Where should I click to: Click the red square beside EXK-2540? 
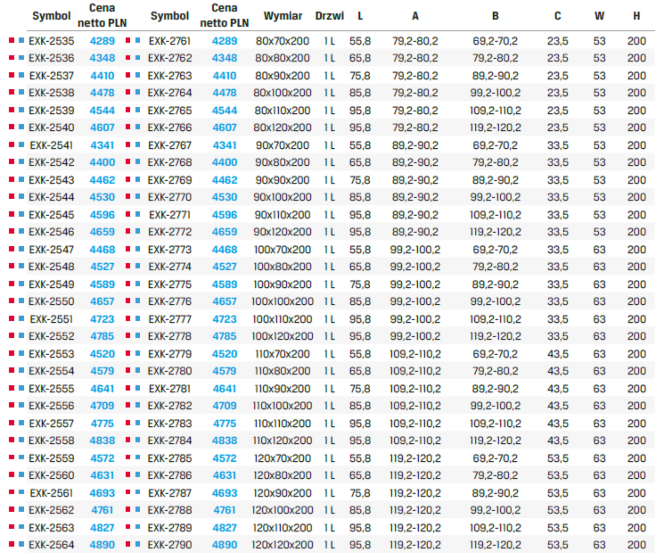(12, 127)
